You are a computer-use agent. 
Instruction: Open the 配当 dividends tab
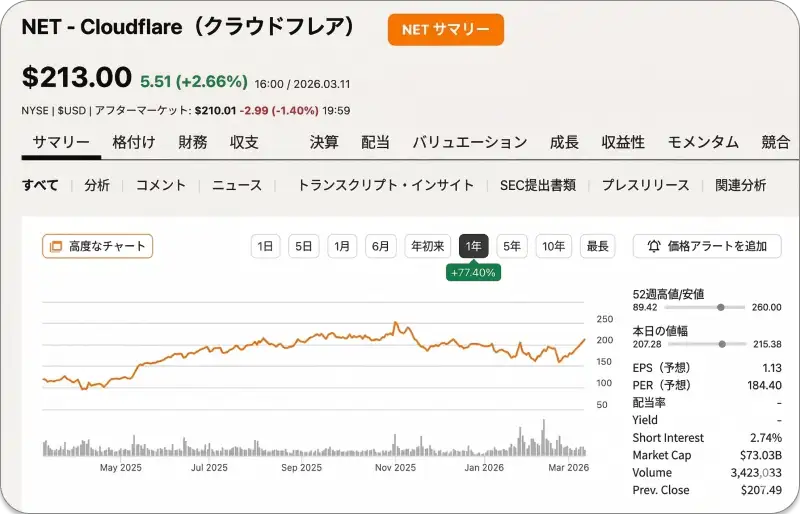[x=376, y=142]
